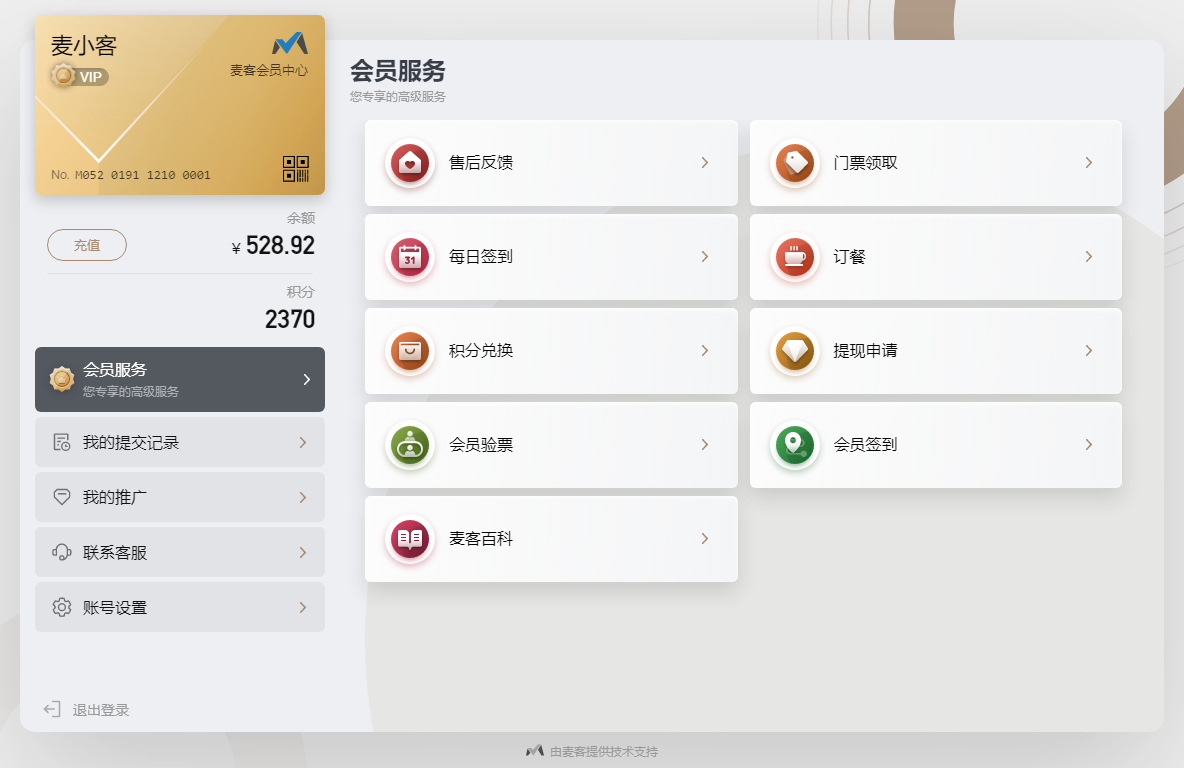Open 我的提交记录 in the sidebar
Image resolution: width=1184 pixels, height=768 pixels.
coord(180,442)
